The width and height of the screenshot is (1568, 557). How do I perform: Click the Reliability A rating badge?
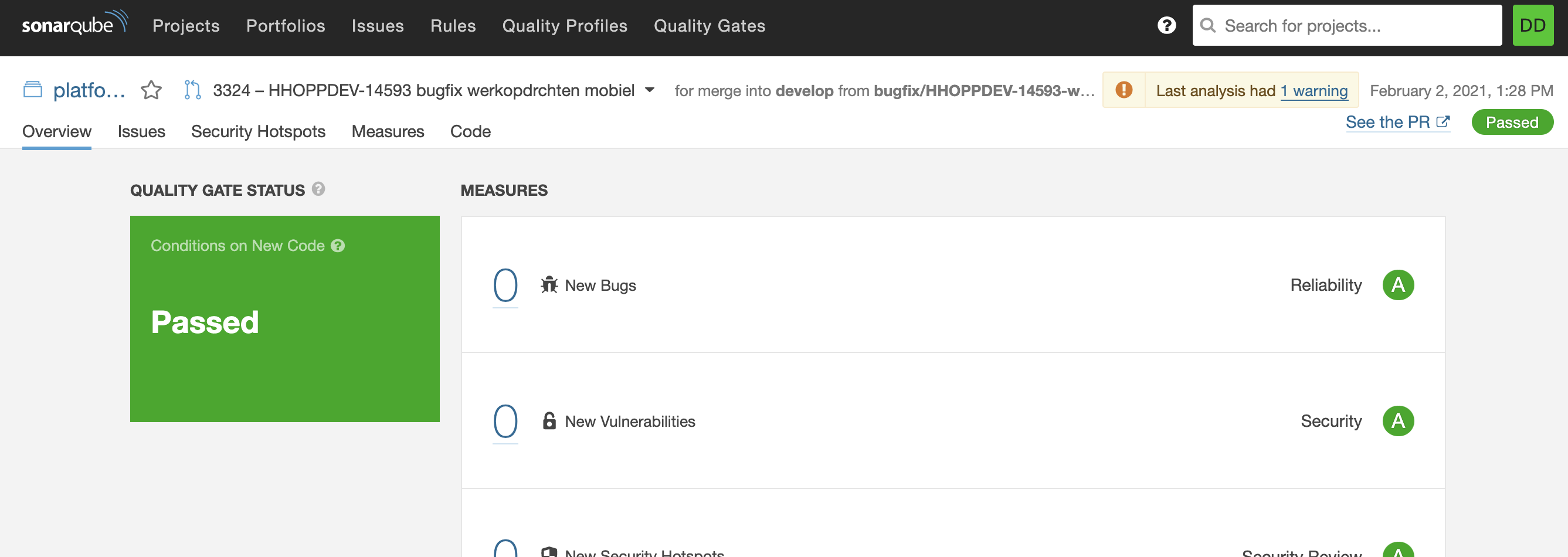[1397, 285]
